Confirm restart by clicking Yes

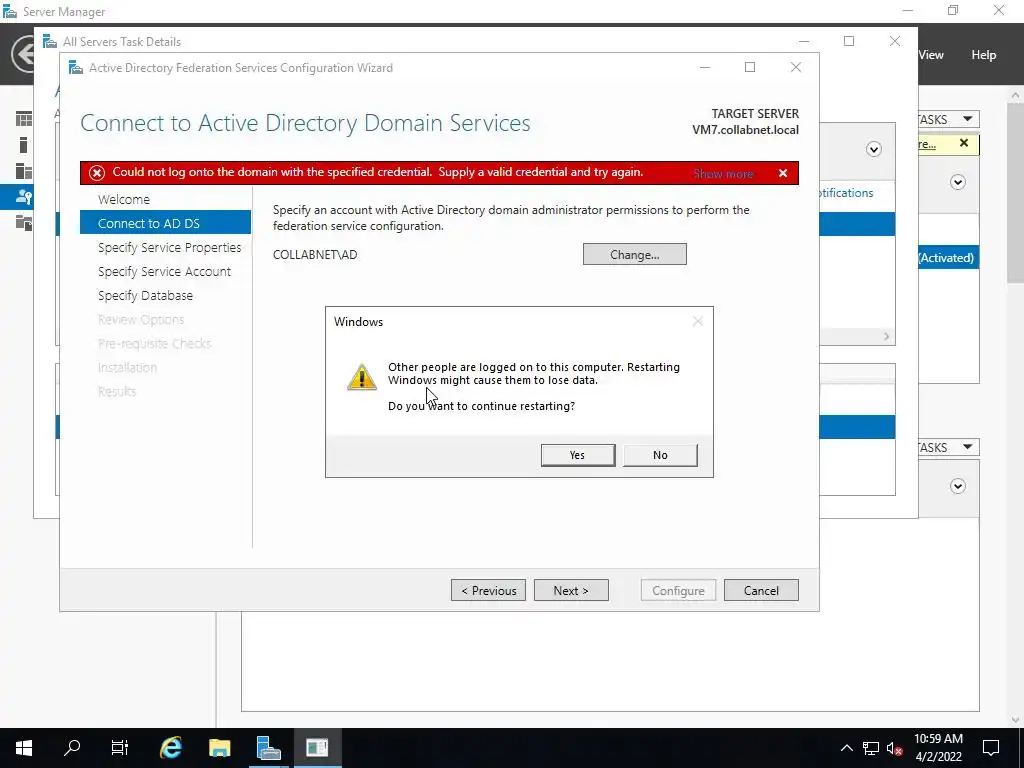(x=577, y=455)
